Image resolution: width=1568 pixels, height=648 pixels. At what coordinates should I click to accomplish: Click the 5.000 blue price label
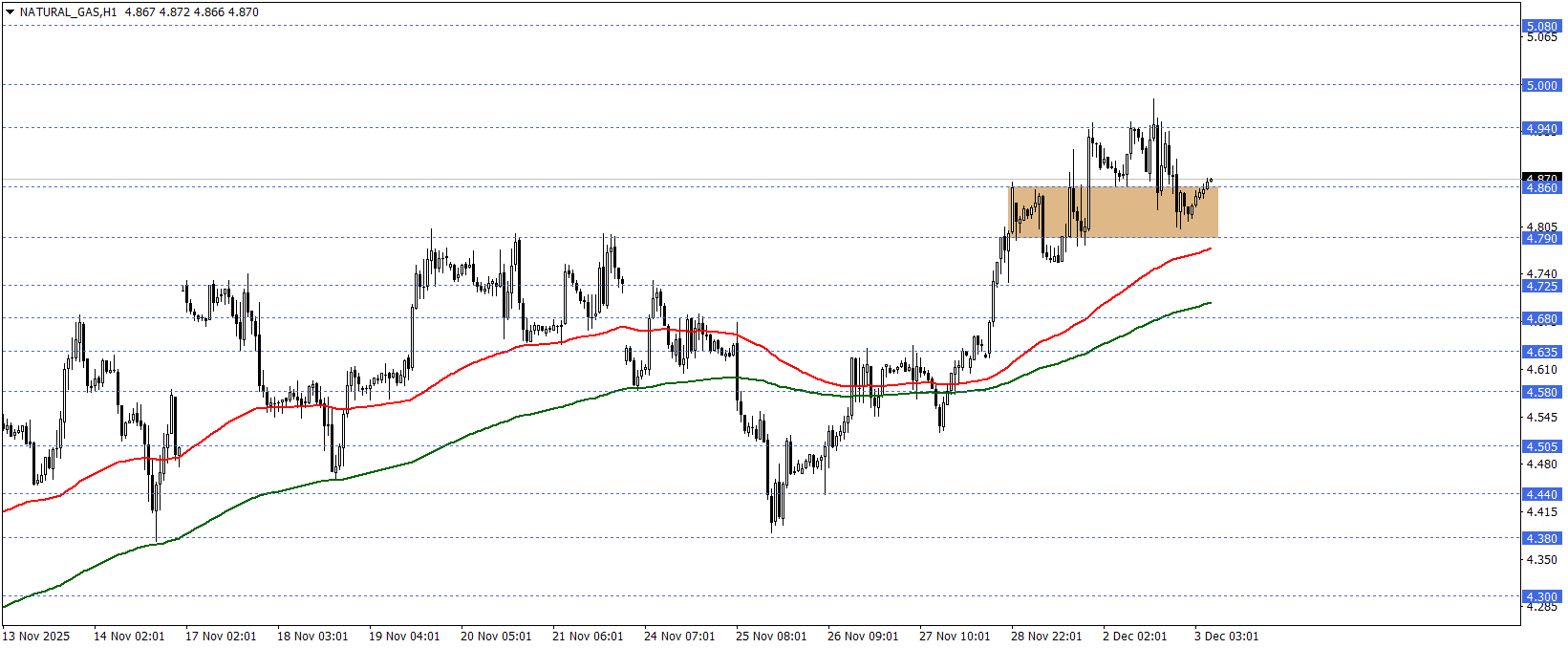[x=1541, y=86]
